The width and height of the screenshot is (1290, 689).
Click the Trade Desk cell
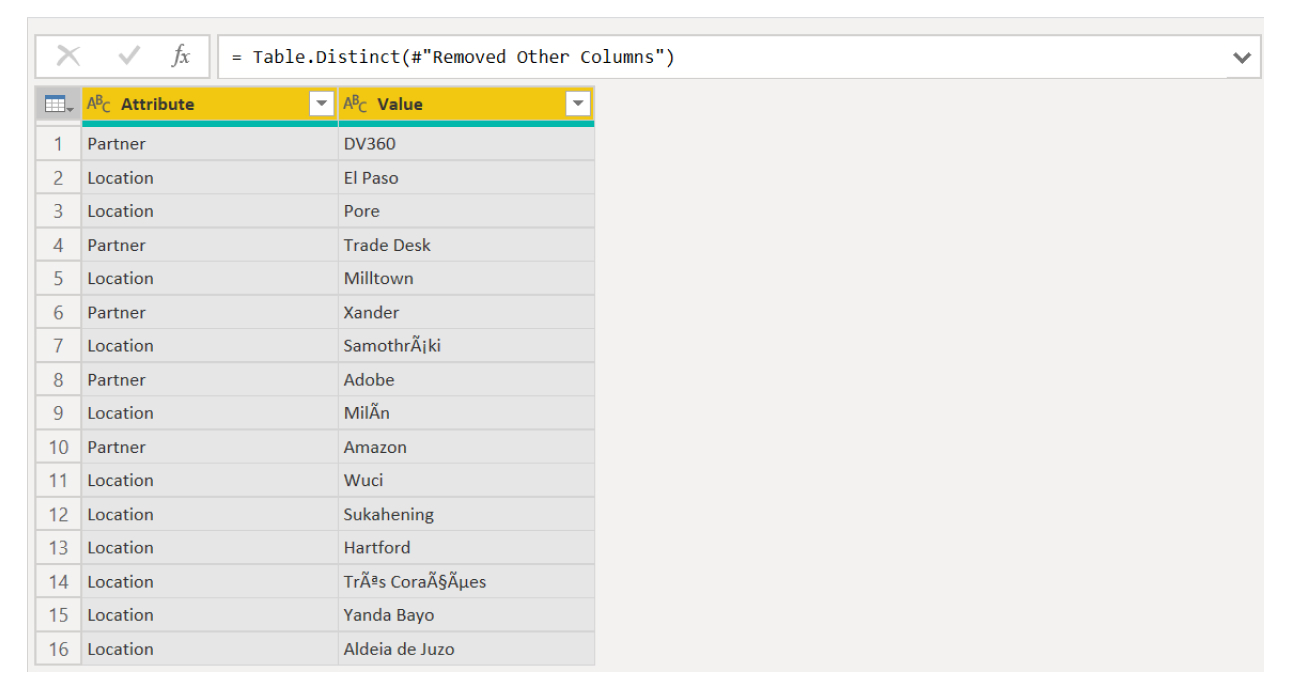(x=466, y=245)
